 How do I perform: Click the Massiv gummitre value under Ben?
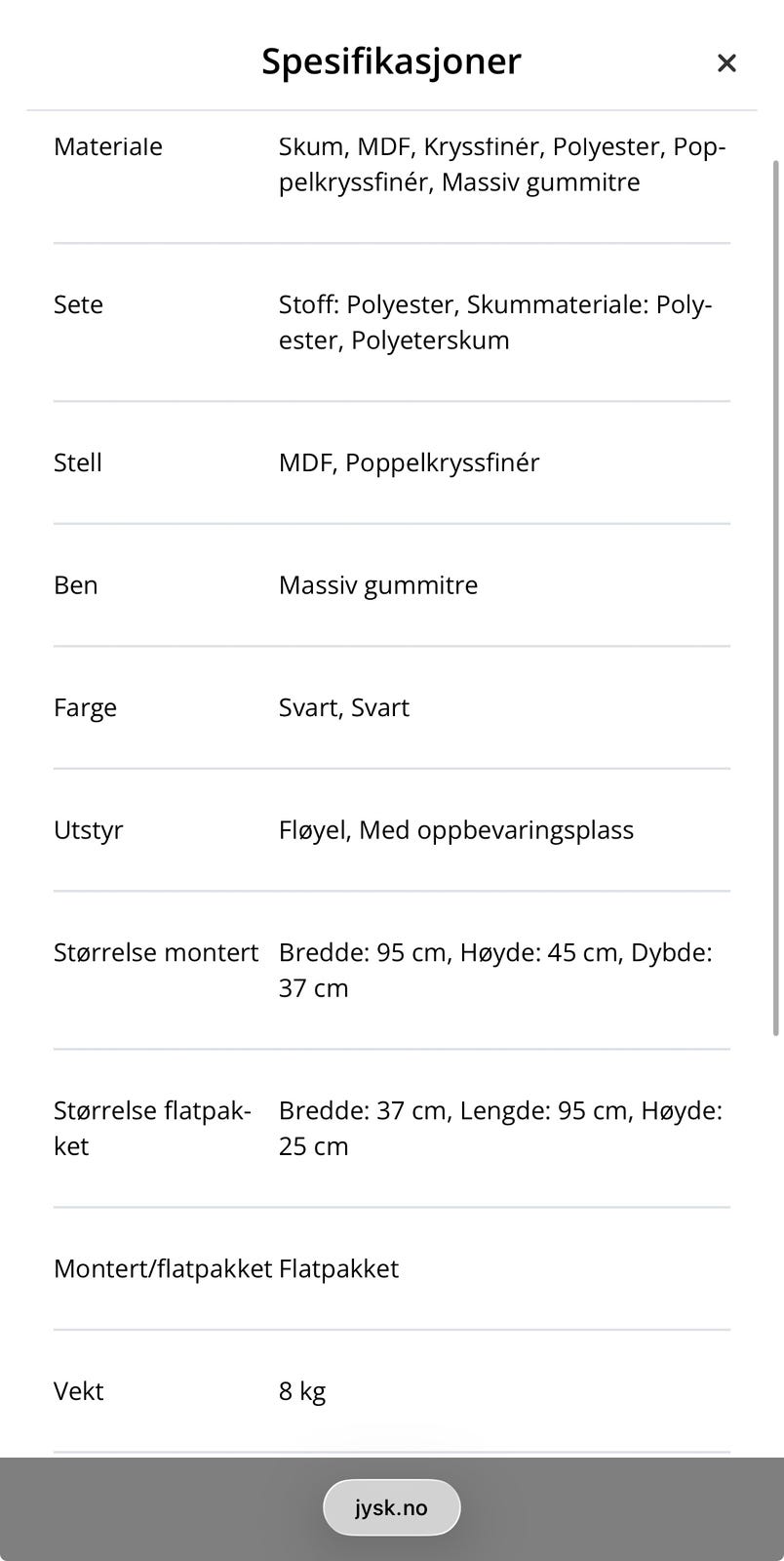click(x=378, y=584)
